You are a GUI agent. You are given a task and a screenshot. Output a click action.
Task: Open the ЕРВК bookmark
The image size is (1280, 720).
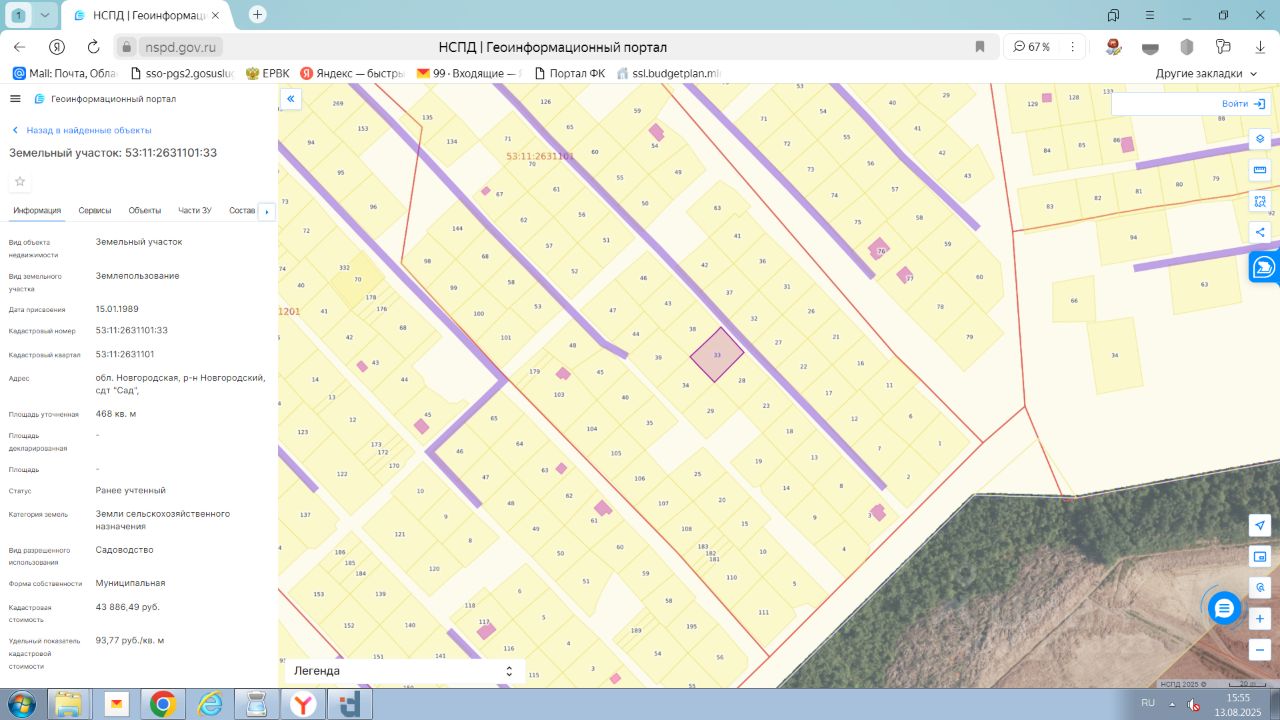[267, 73]
